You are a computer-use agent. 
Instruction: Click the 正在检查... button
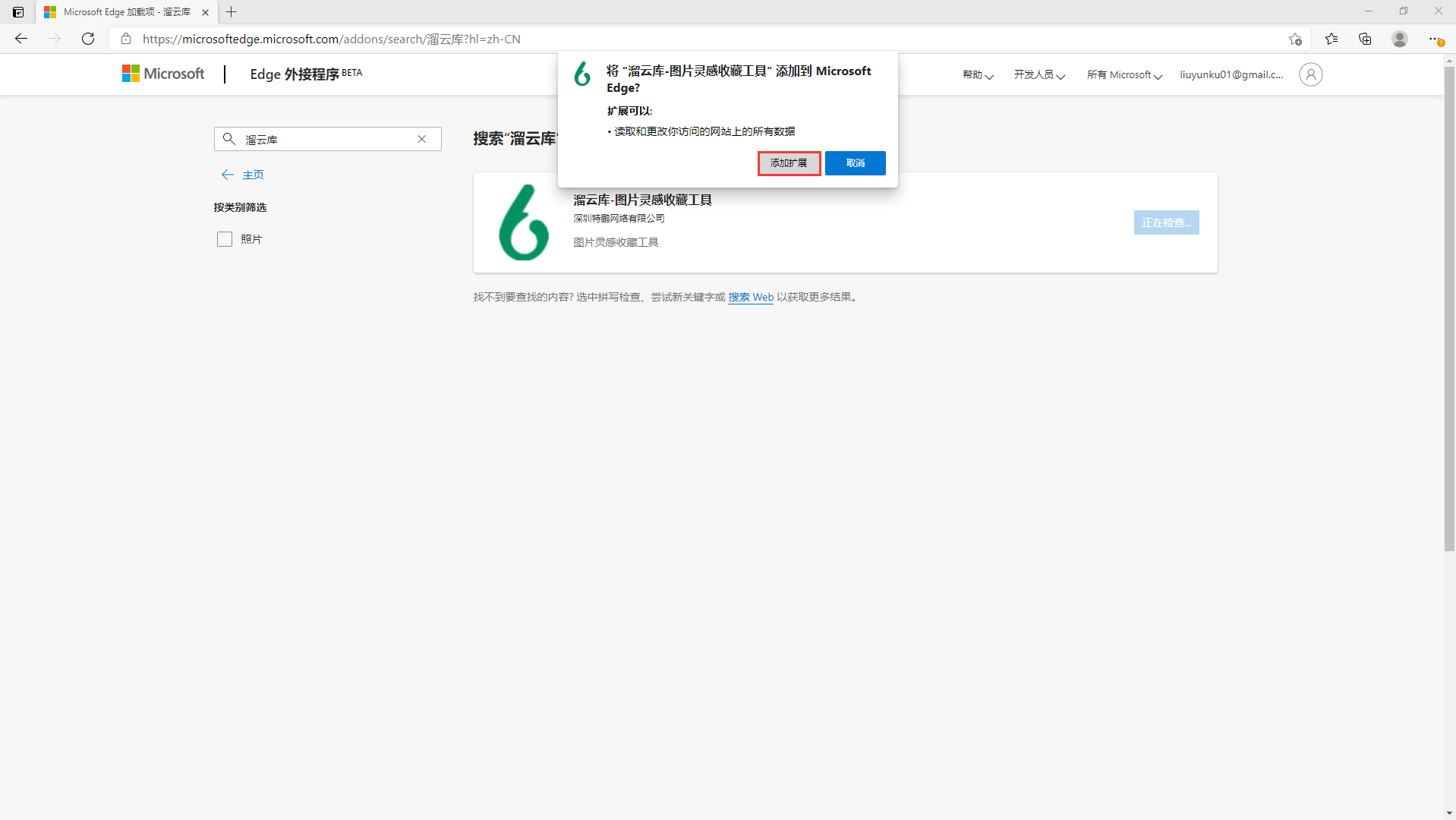(x=1166, y=222)
